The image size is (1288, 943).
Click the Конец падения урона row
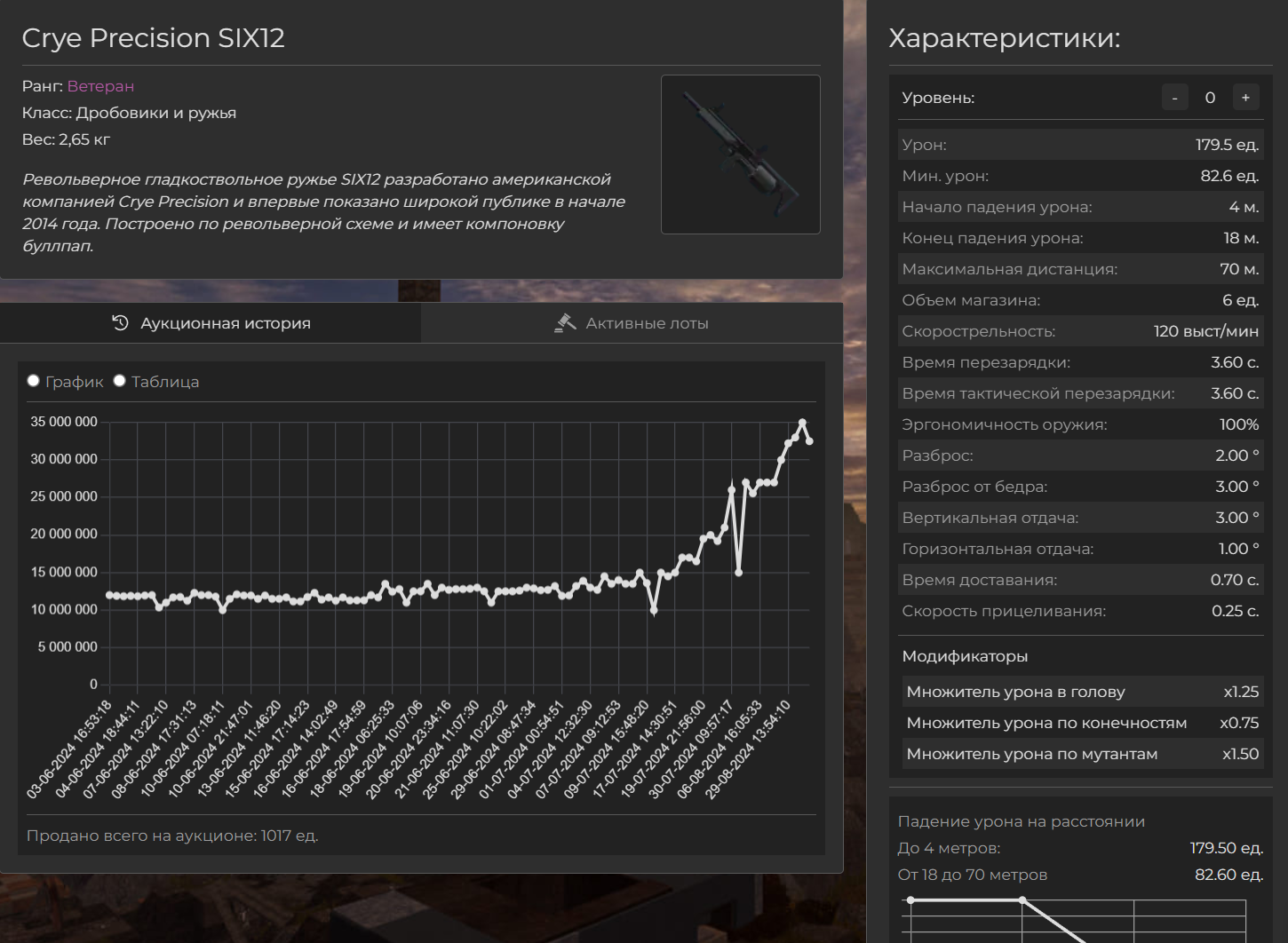tap(1080, 238)
